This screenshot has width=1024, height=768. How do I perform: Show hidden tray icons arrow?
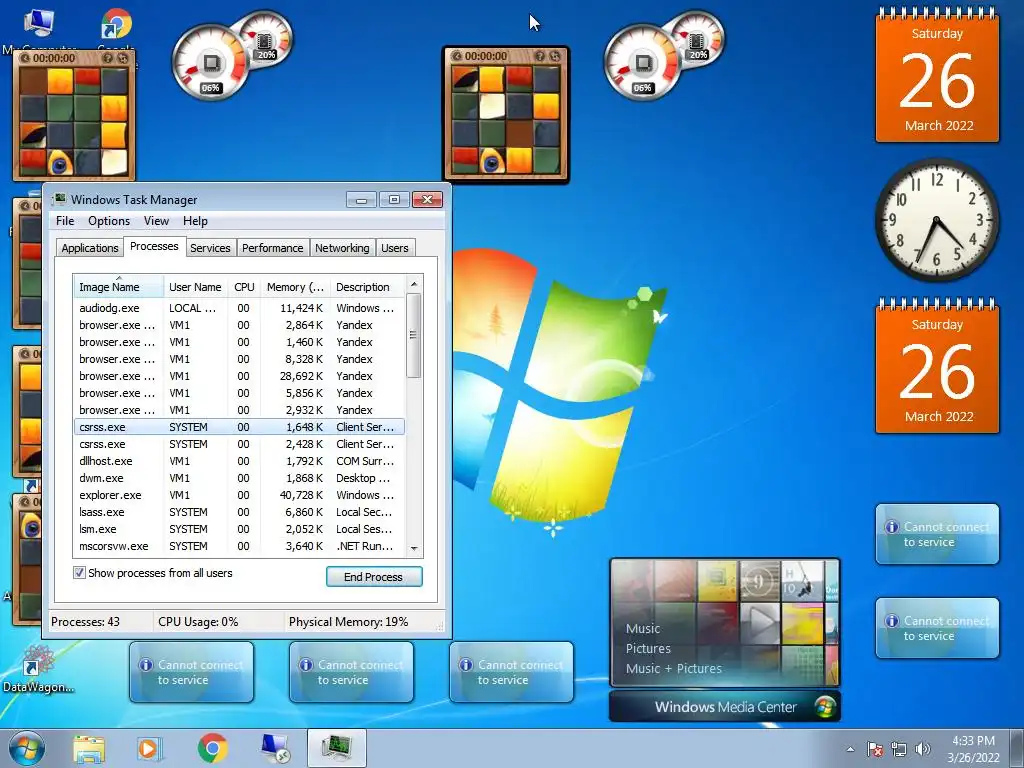850,749
